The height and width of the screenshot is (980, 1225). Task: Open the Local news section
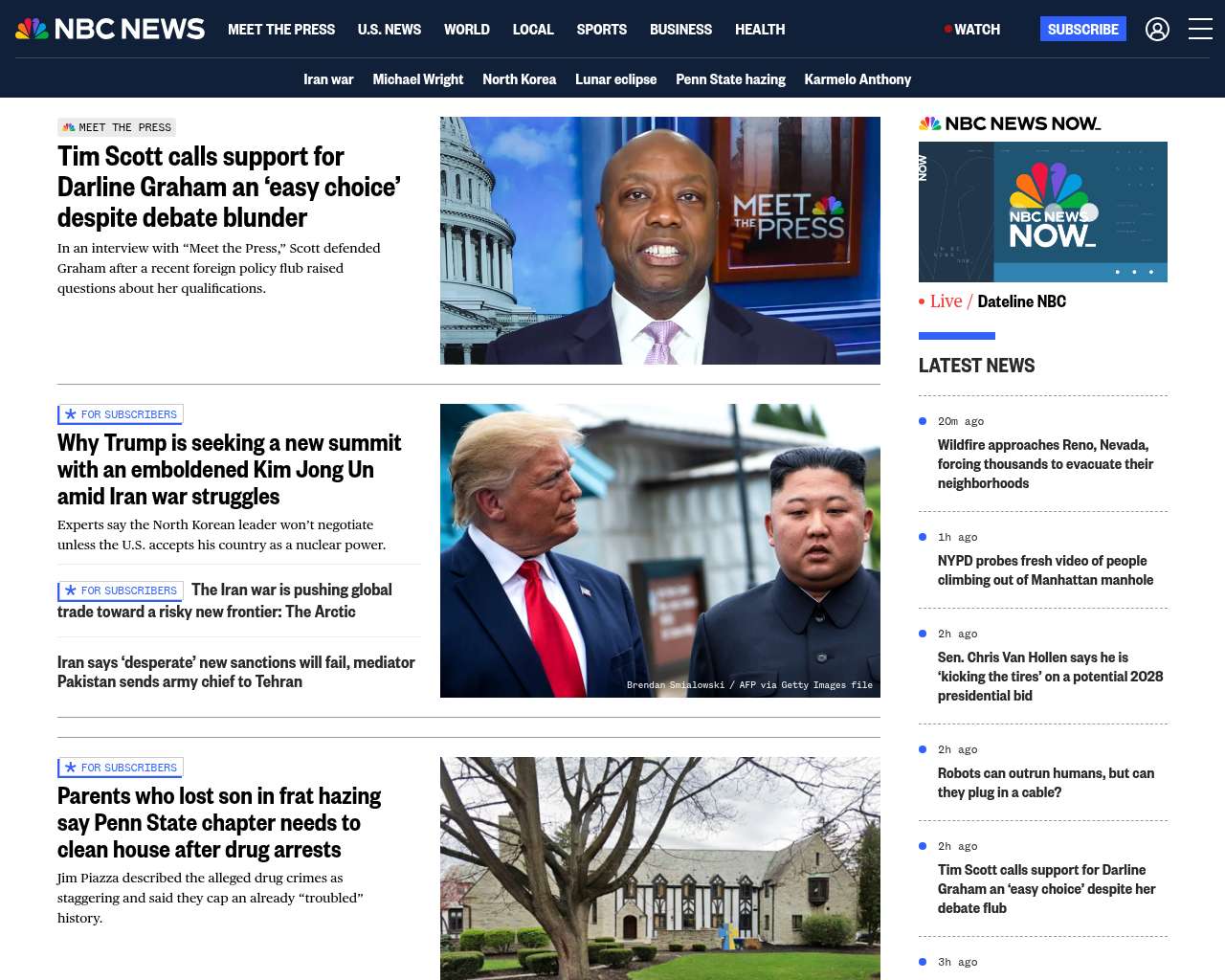coord(533,30)
